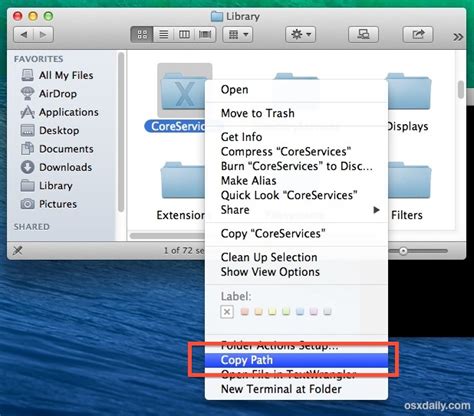This screenshot has height=416, width=474.
Task: Choose Get Info from context menu
Action: click(x=296, y=137)
